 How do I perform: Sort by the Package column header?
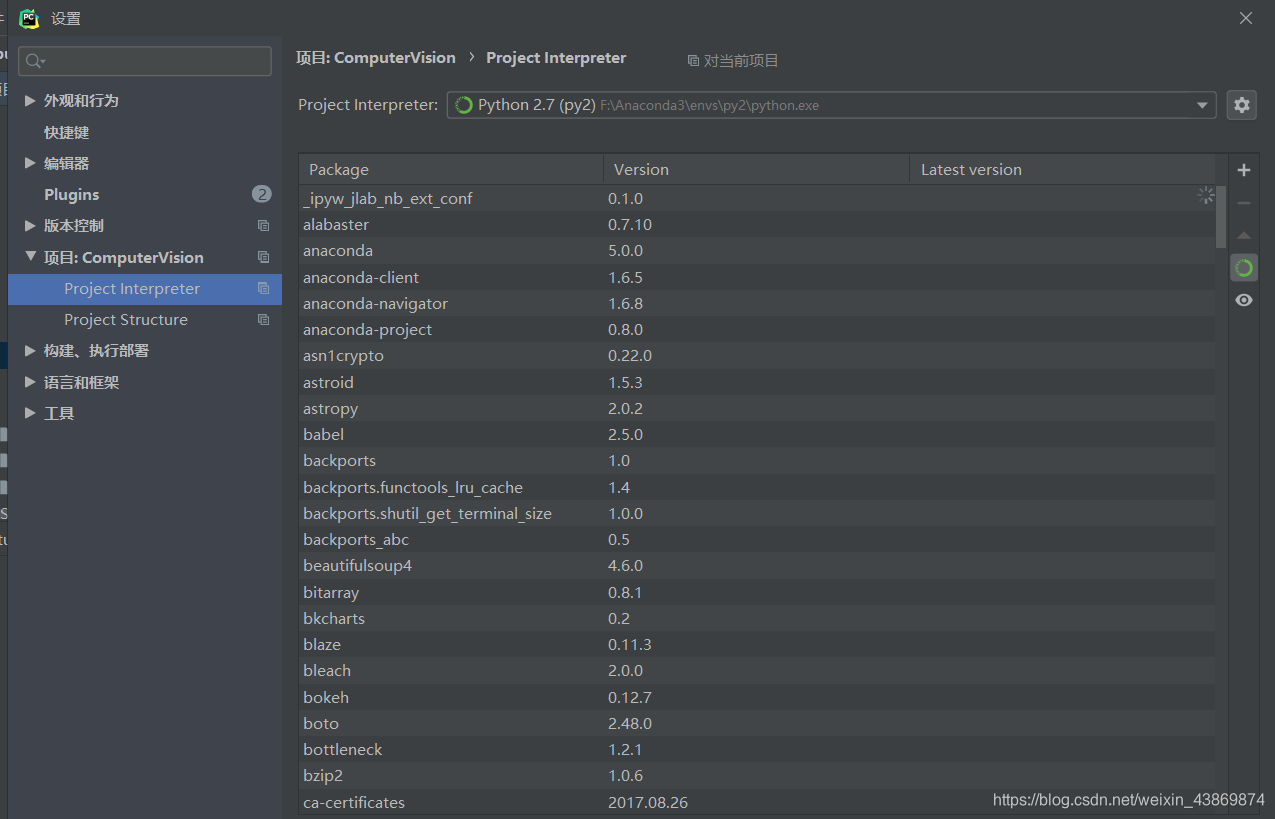coord(451,170)
